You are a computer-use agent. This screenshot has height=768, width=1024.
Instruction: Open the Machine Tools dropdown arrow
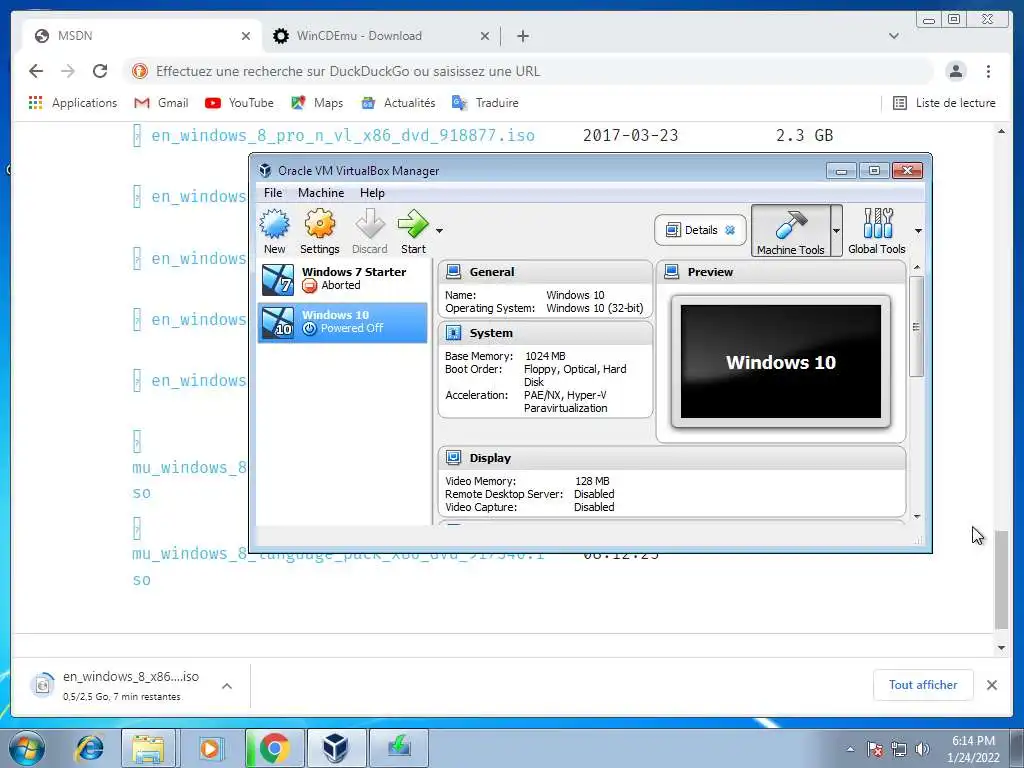pyautogui.click(x=836, y=231)
